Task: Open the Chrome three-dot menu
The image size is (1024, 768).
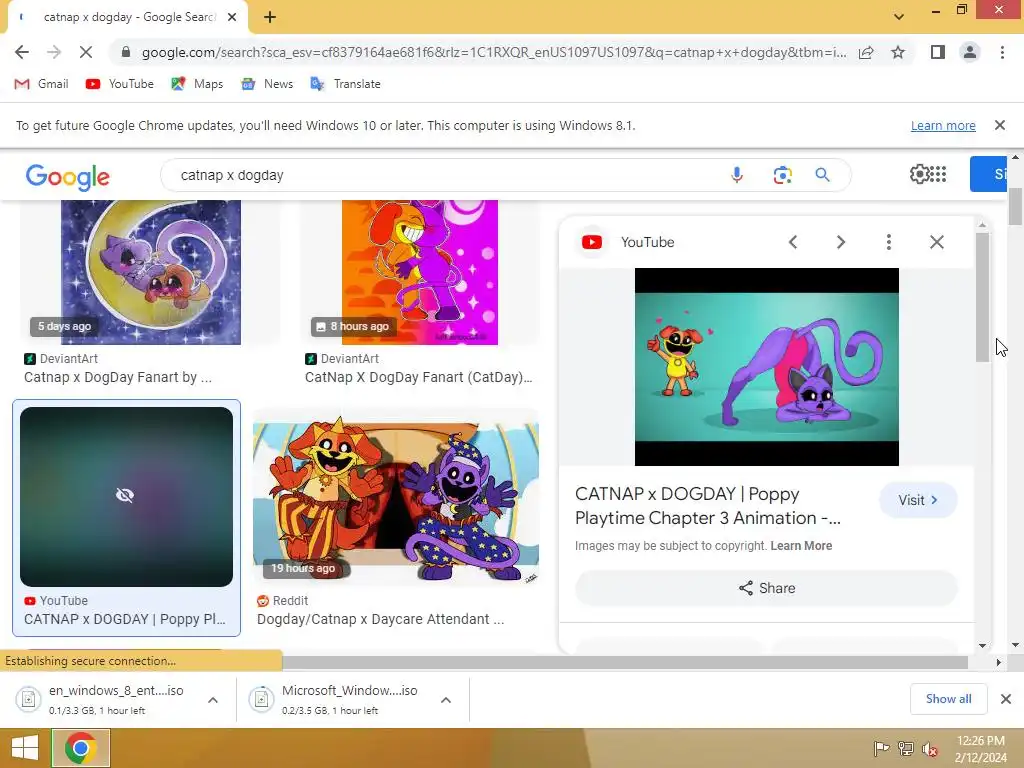Action: [1002, 52]
